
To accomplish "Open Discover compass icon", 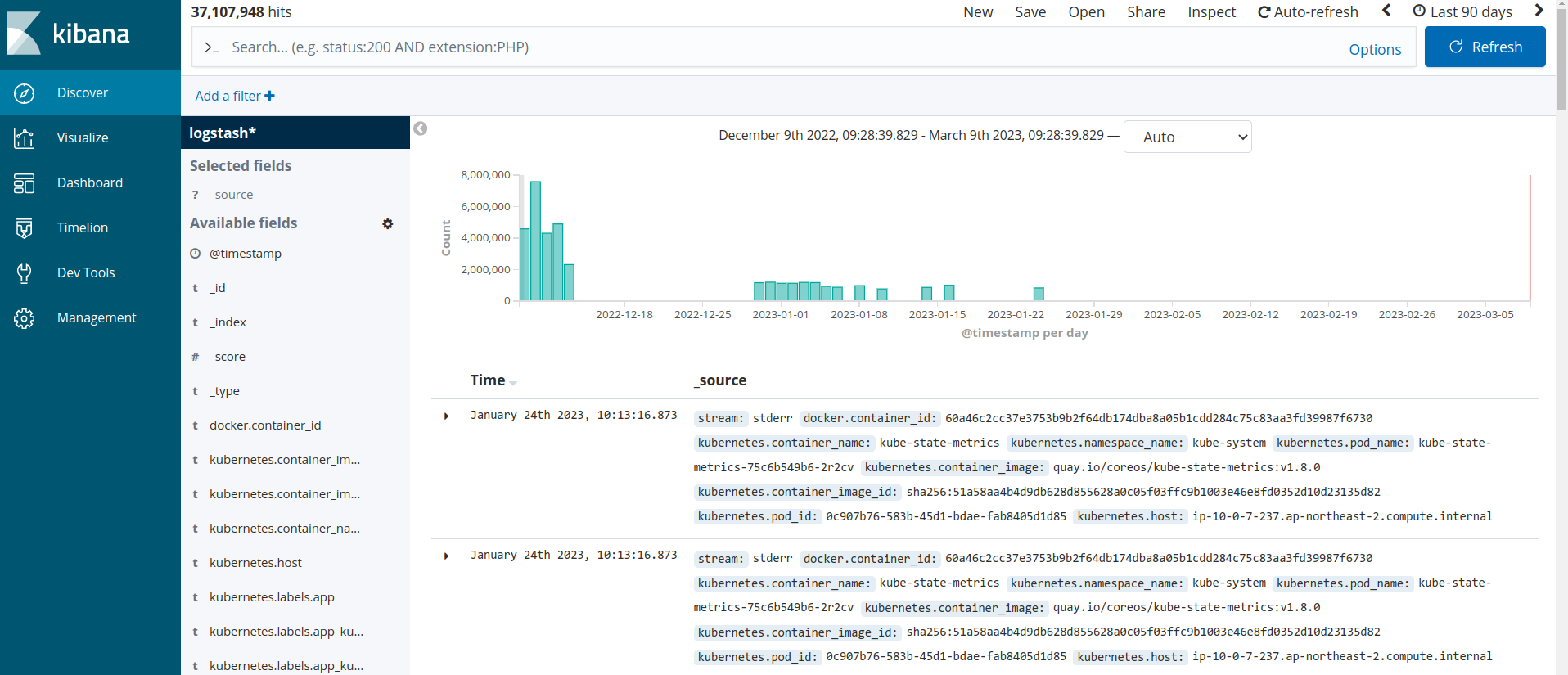I will click(25, 93).
